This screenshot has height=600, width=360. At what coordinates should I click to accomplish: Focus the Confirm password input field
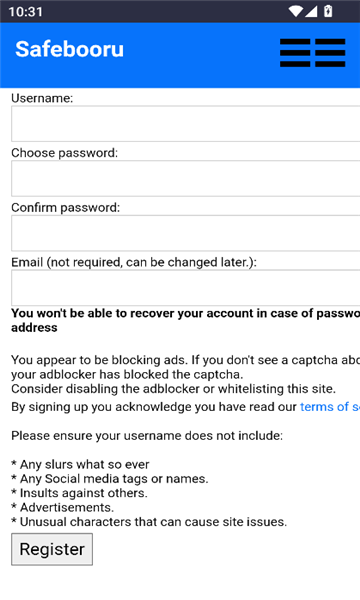[186, 233]
